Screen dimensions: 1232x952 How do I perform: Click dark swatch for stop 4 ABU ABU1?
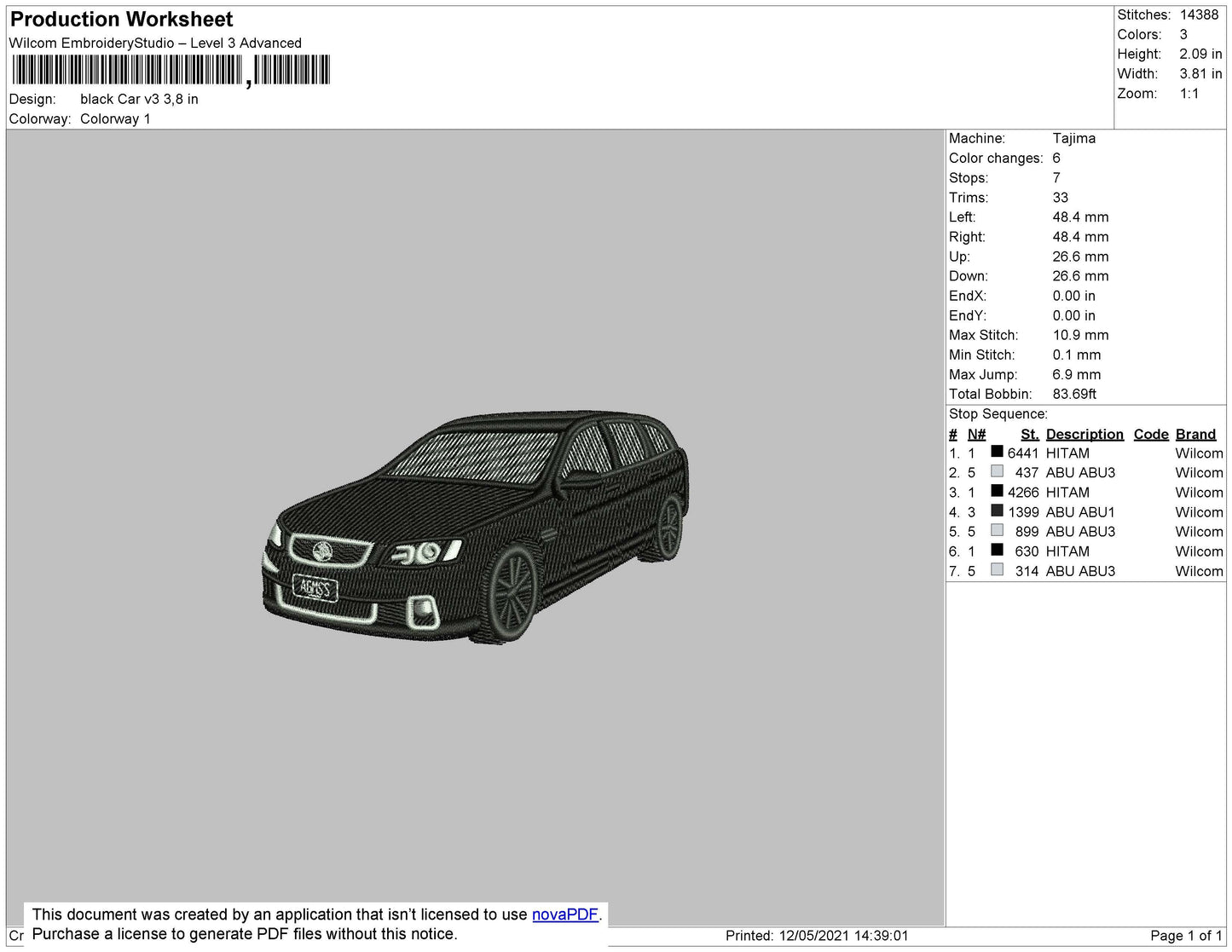coord(997,511)
